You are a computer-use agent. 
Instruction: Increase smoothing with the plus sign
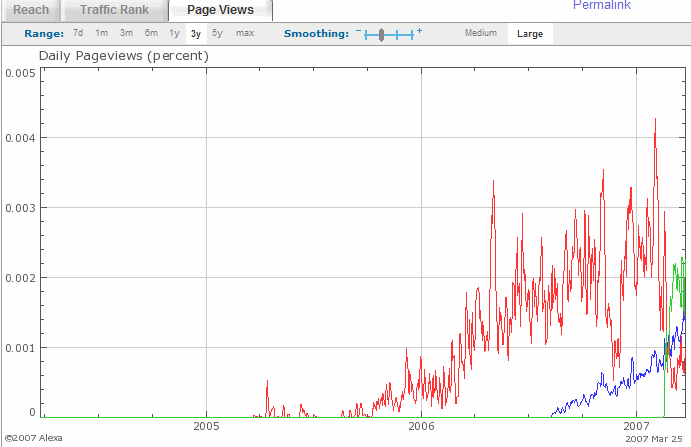[419, 31]
